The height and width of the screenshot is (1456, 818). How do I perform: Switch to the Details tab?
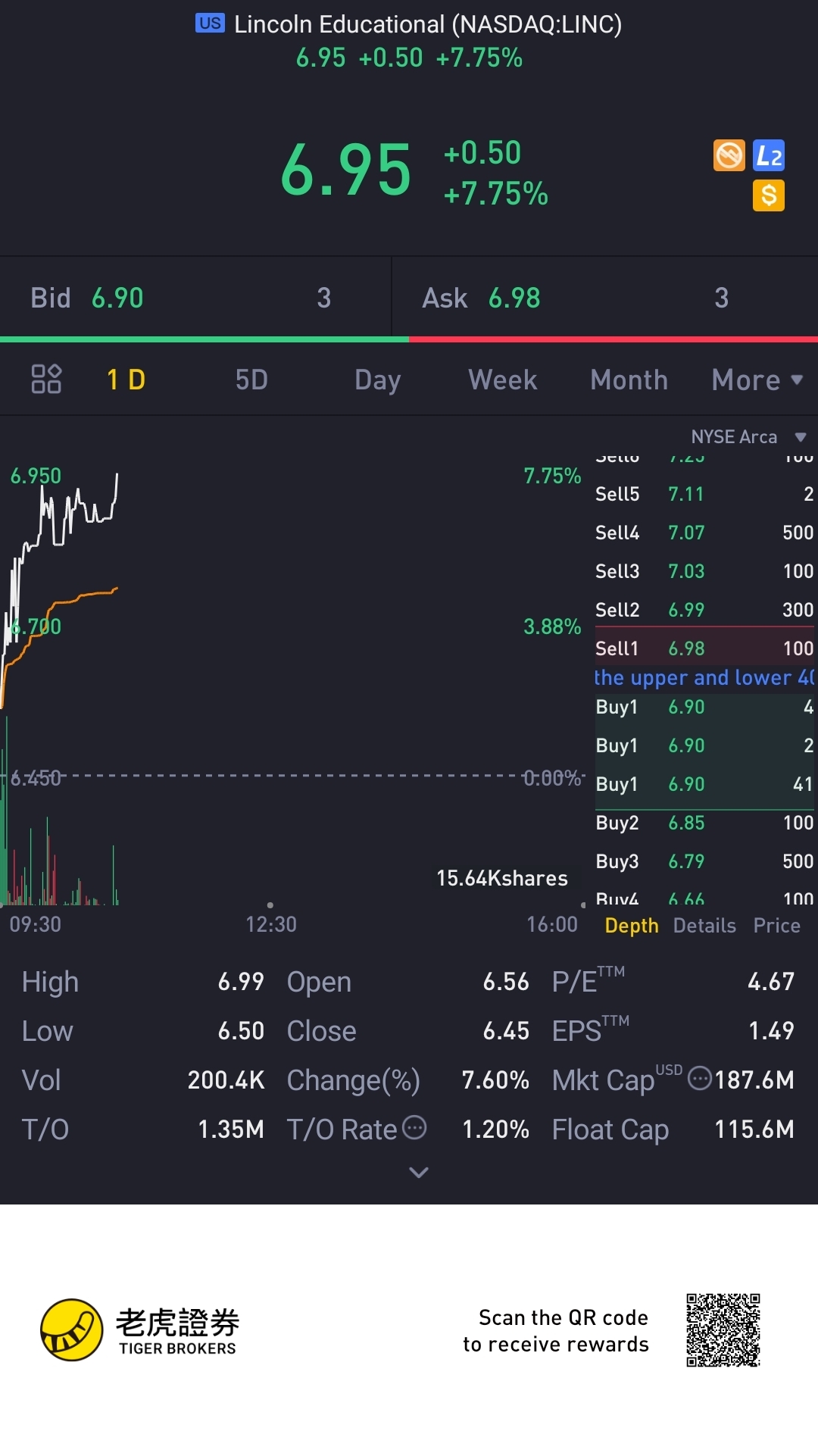704,926
